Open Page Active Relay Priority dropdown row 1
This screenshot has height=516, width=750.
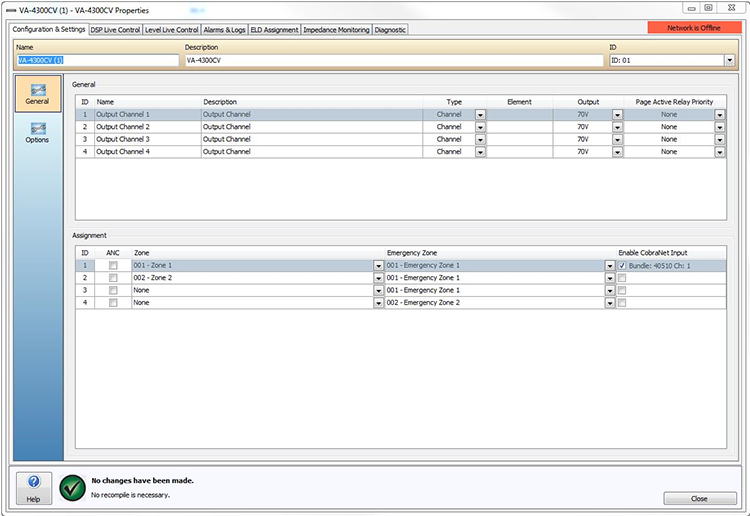click(x=720, y=115)
